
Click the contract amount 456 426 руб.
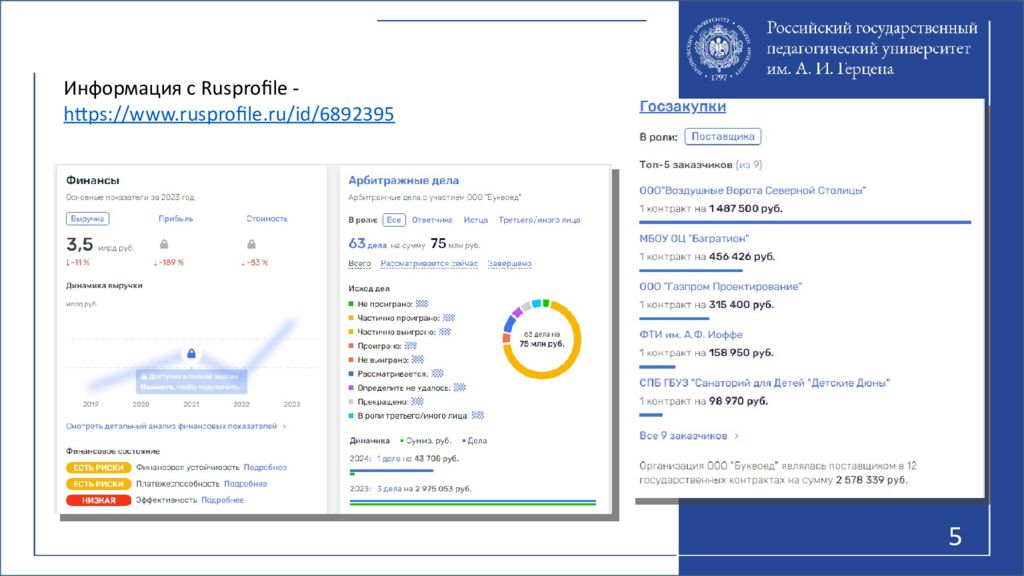point(742,257)
